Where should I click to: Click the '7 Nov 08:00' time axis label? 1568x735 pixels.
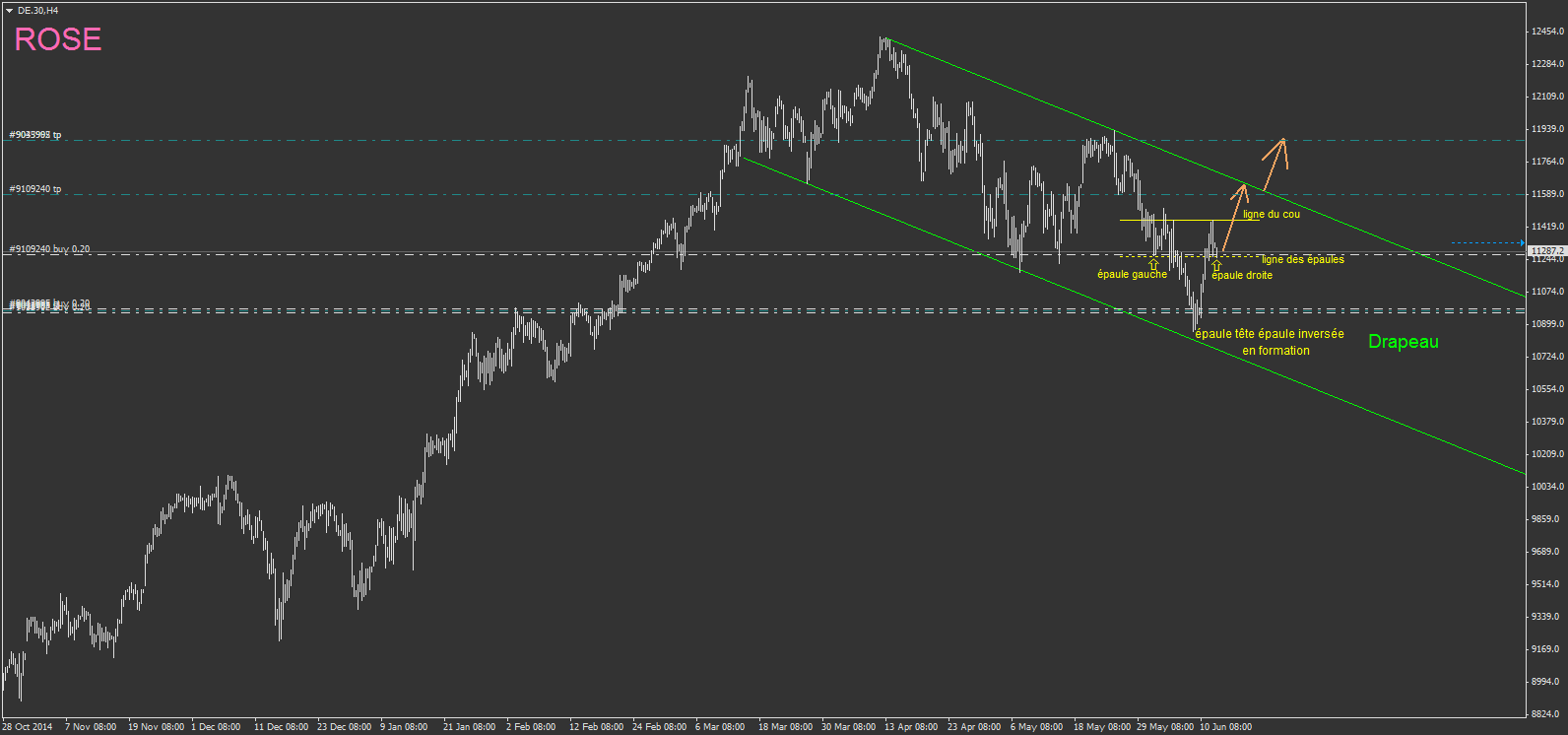click(x=91, y=727)
